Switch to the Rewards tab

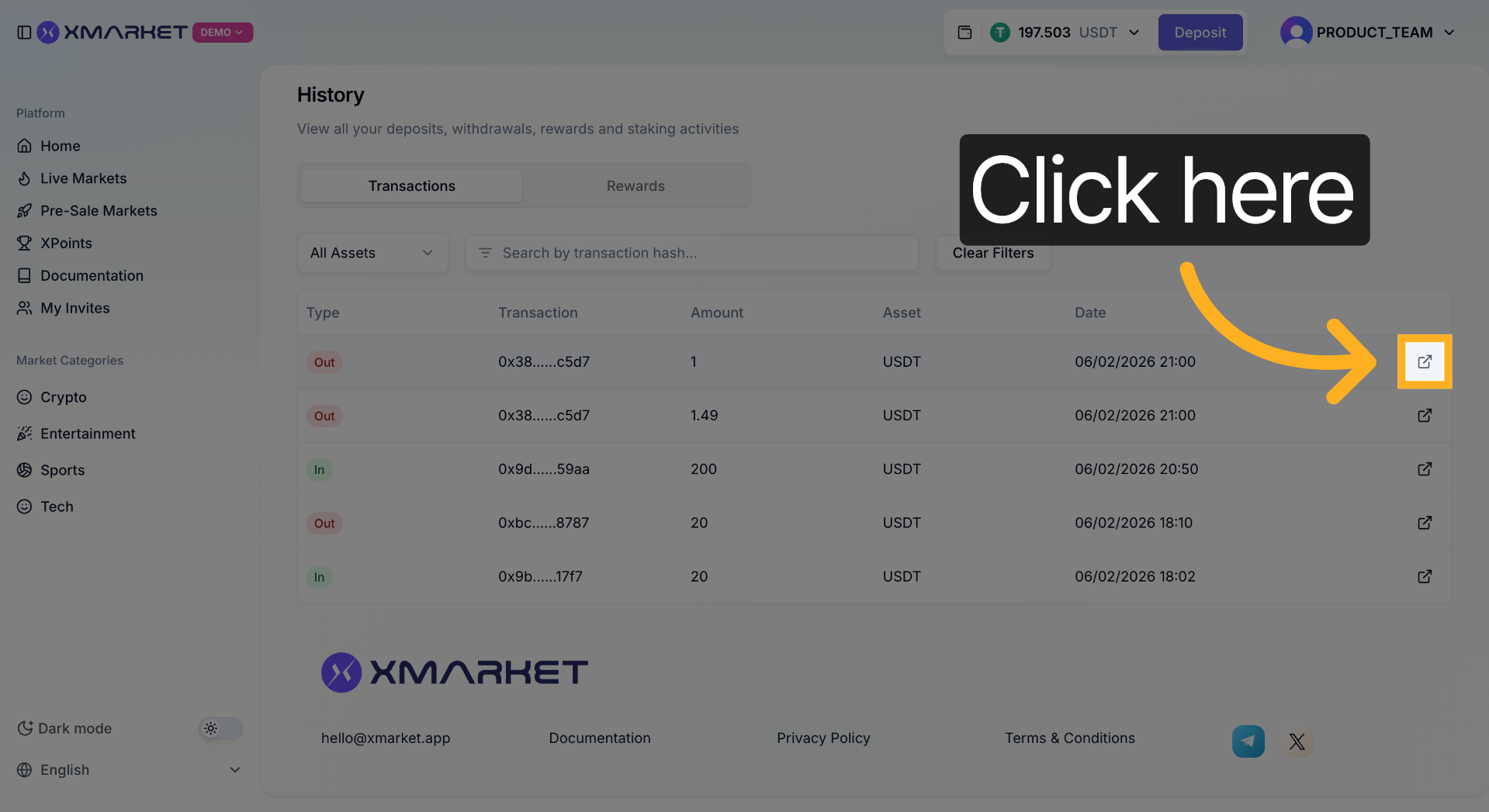click(x=635, y=186)
